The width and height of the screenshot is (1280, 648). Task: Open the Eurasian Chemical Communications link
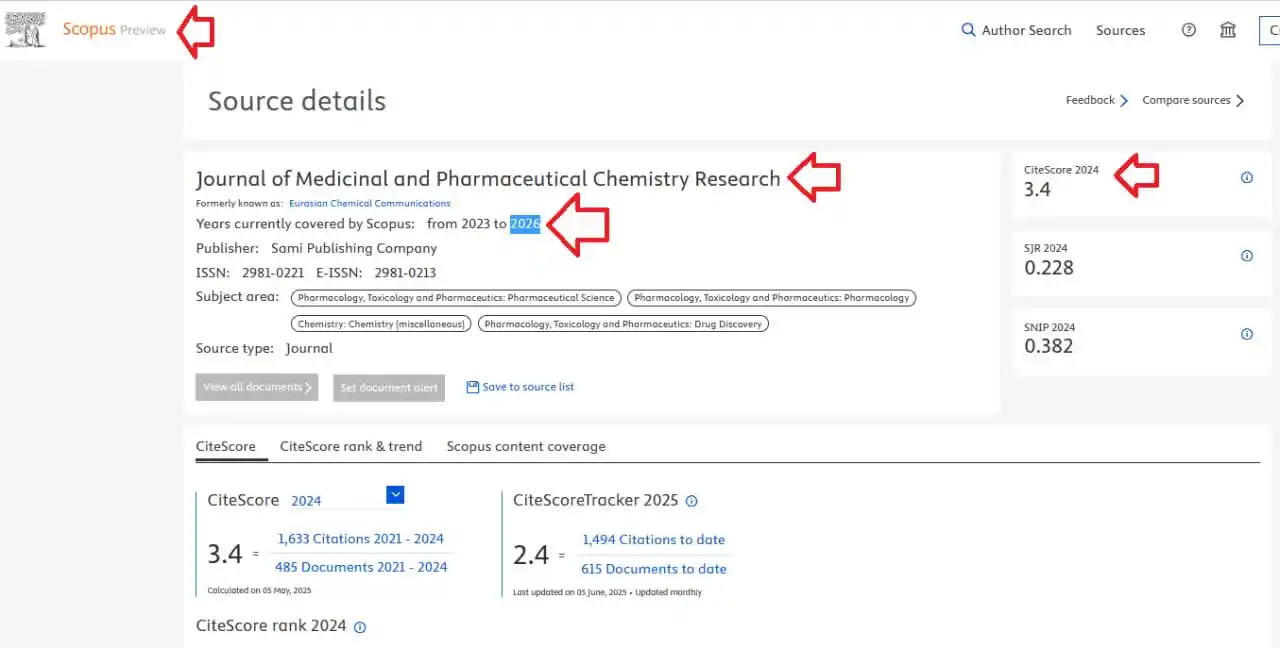tap(370, 203)
